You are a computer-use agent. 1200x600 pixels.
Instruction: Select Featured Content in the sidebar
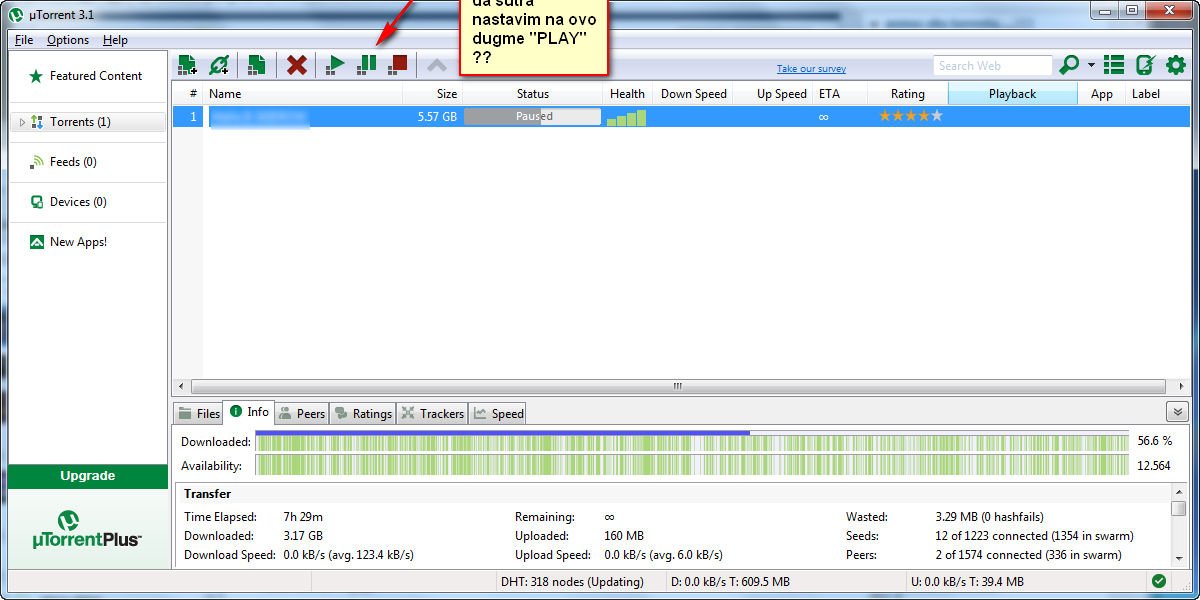pyautogui.click(x=86, y=76)
